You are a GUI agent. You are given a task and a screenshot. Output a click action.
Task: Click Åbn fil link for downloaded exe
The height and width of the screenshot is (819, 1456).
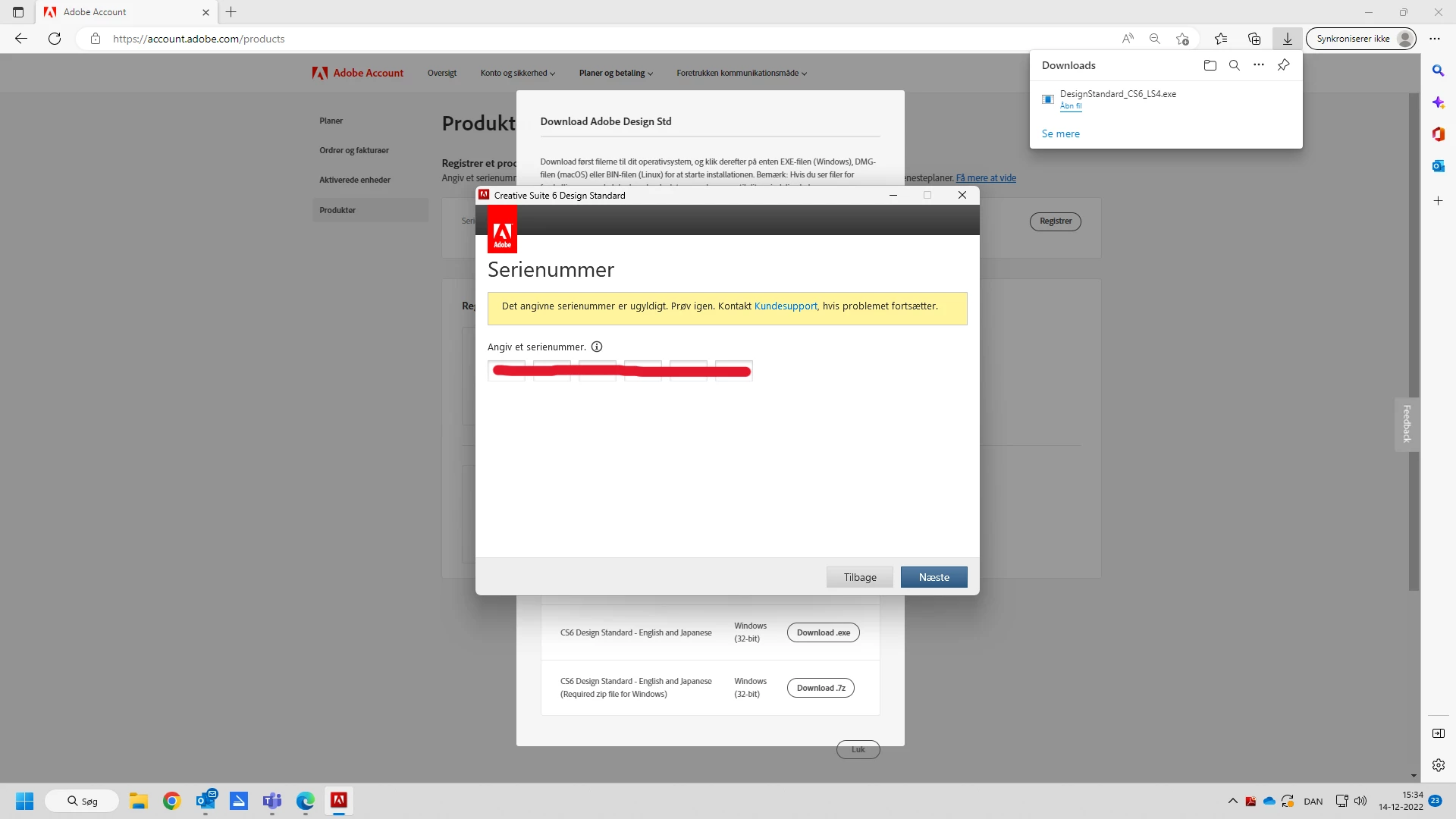pyautogui.click(x=1070, y=106)
